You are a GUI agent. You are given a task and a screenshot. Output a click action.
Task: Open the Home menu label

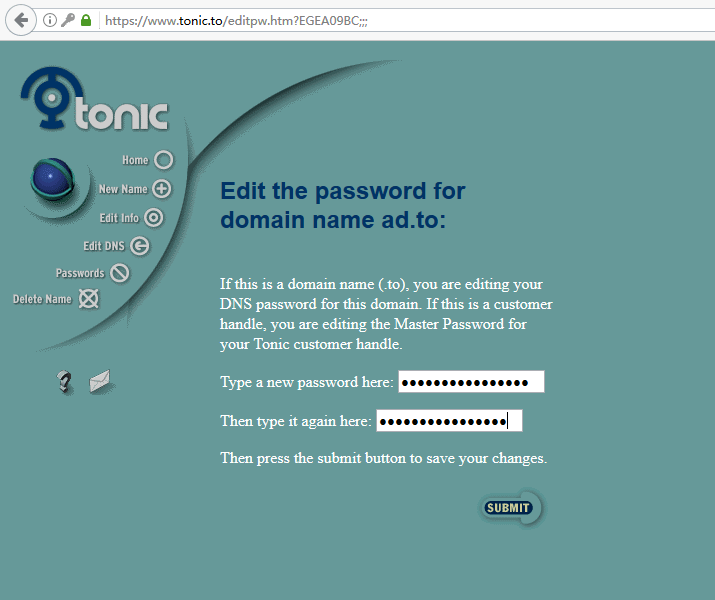click(135, 160)
